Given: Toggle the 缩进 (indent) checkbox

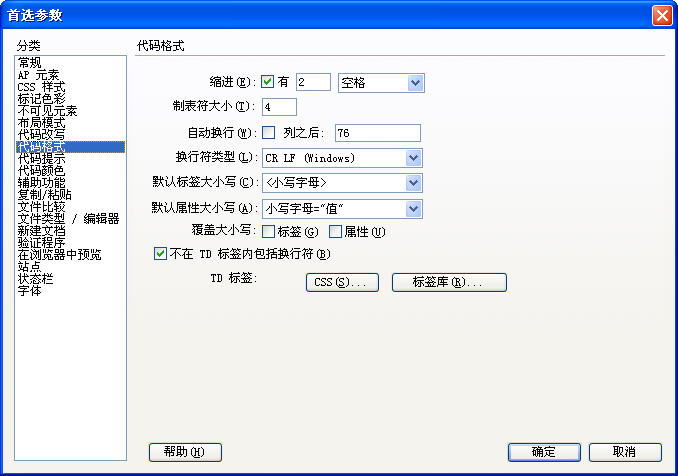Looking at the screenshot, I should [x=267, y=82].
